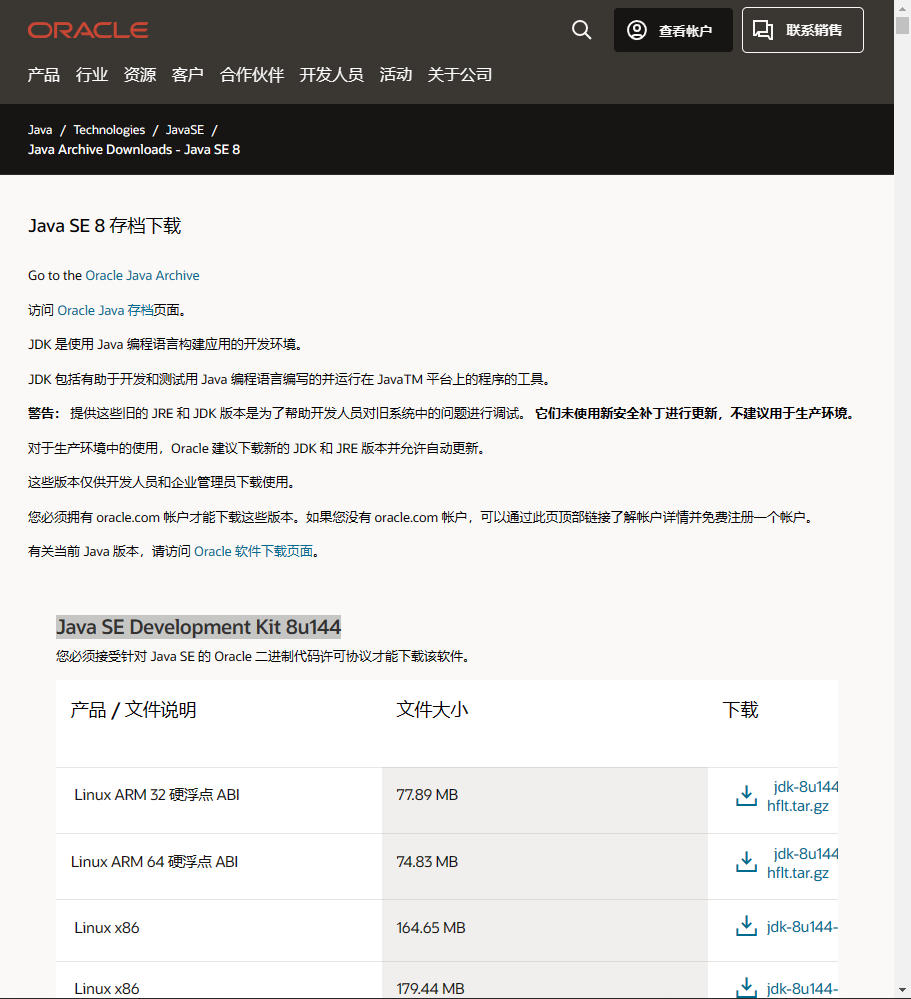The width and height of the screenshot is (911, 999).
Task: Click download icon for Linux ARM 64 row
Action: coord(746,861)
